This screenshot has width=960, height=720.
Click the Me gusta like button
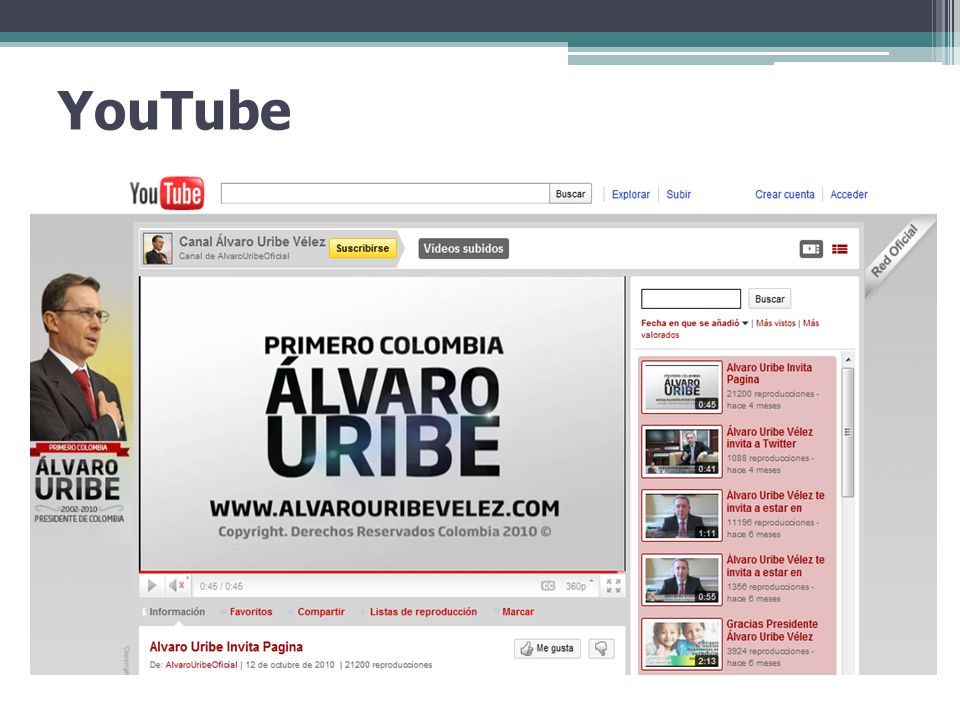(x=547, y=648)
